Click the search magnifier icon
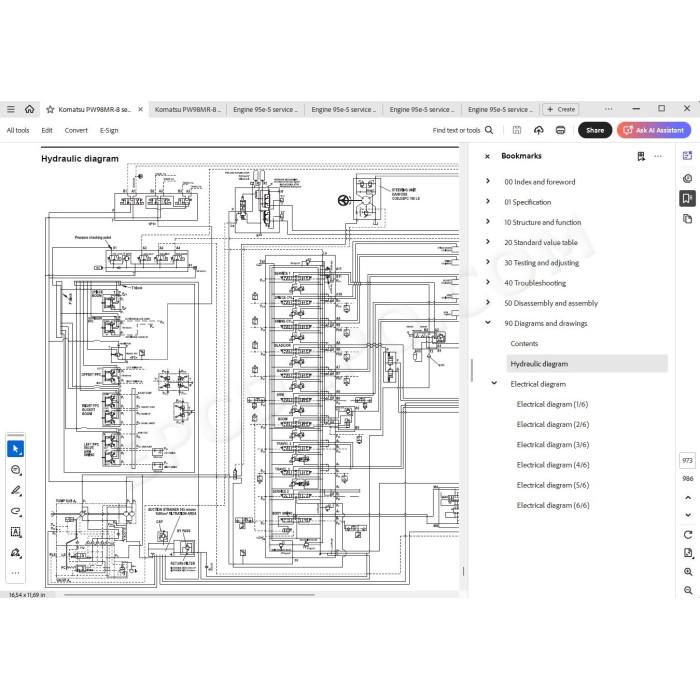 489,130
